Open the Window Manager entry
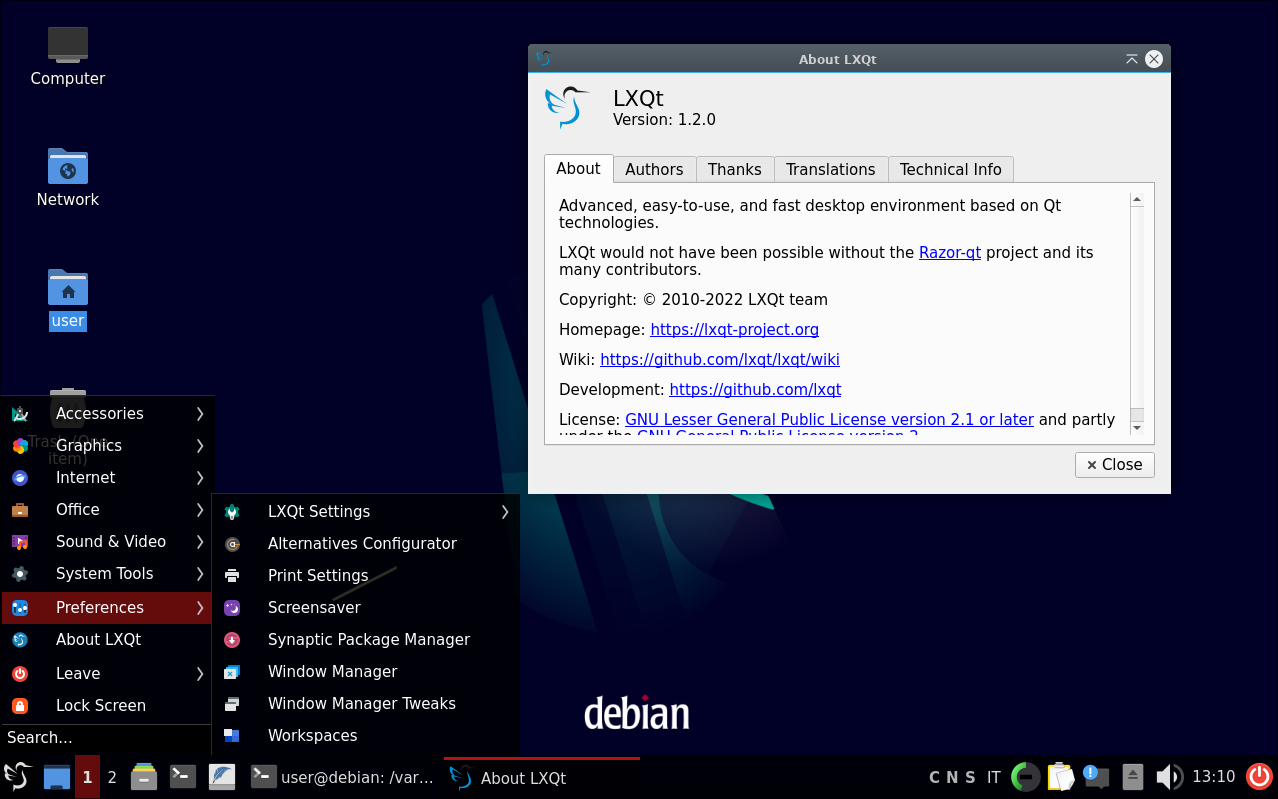This screenshot has width=1278, height=799. [366, 672]
